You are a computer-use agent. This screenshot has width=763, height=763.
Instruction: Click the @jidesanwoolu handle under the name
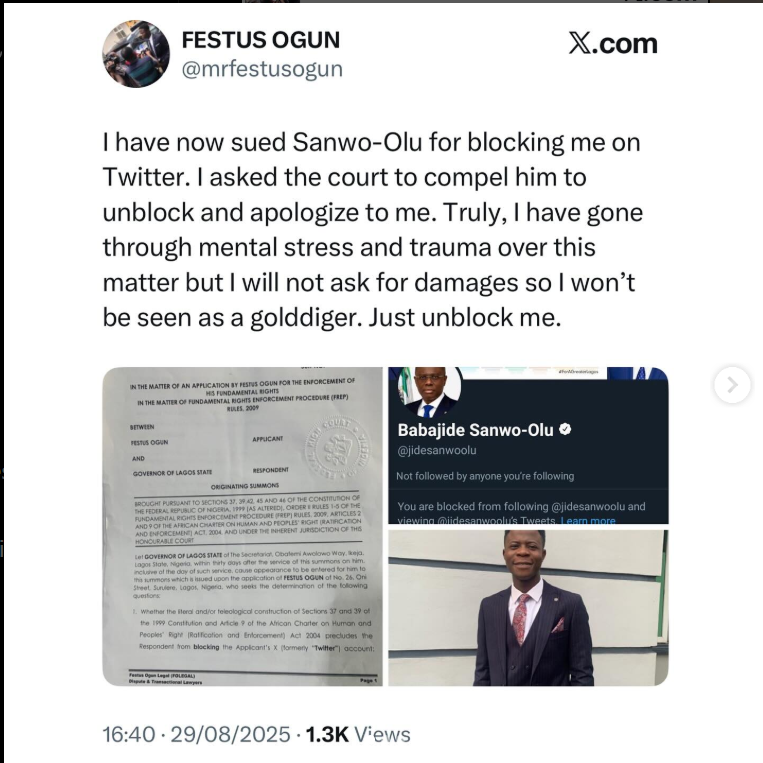(442, 452)
